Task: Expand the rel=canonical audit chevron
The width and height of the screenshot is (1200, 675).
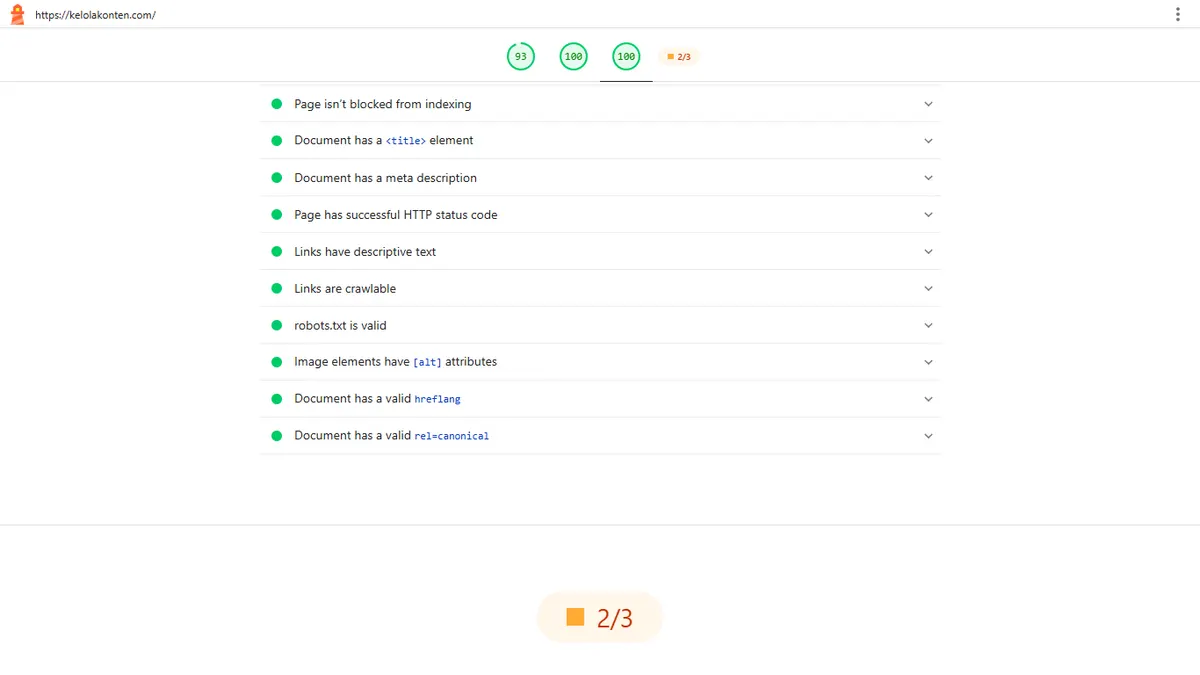Action: pyautogui.click(x=928, y=436)
